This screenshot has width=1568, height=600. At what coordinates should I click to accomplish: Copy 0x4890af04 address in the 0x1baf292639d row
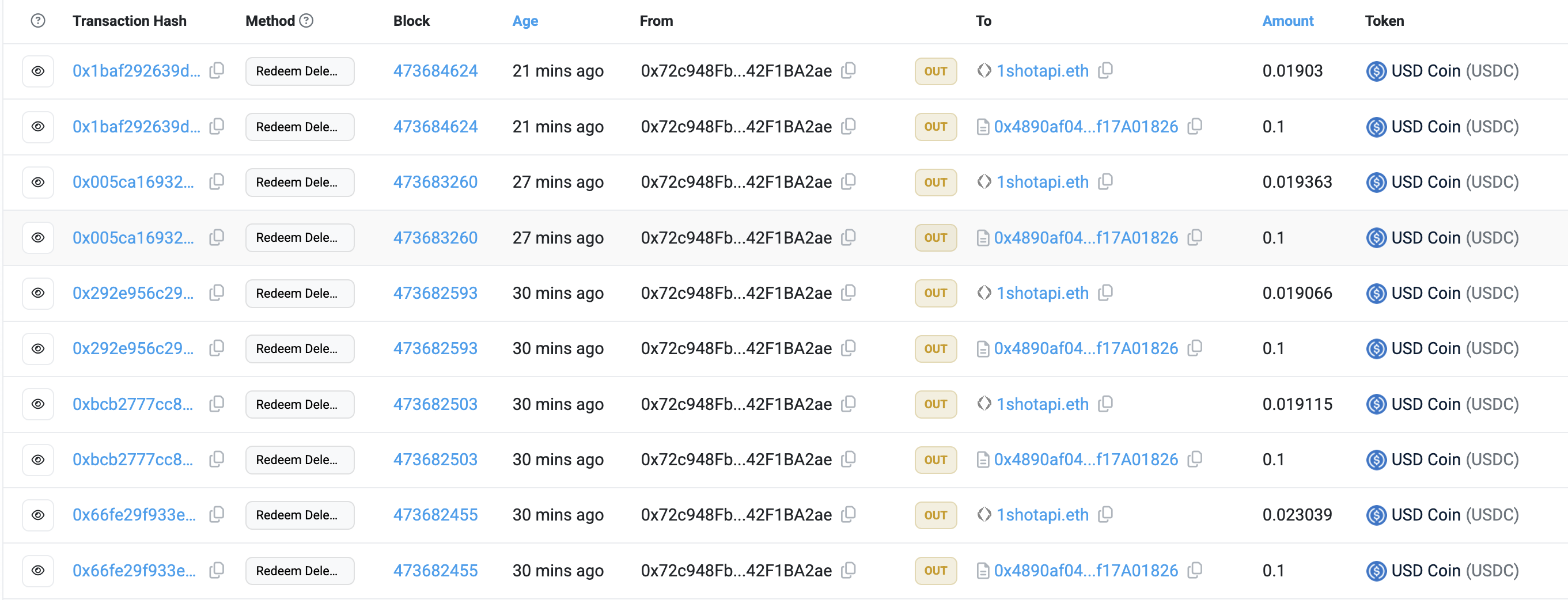pyautogui.click(x=1195, y=126)
